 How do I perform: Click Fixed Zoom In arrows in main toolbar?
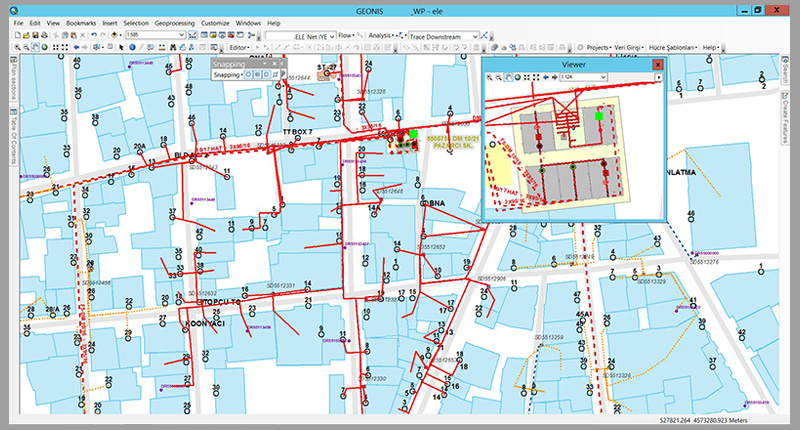coord(55,47)
